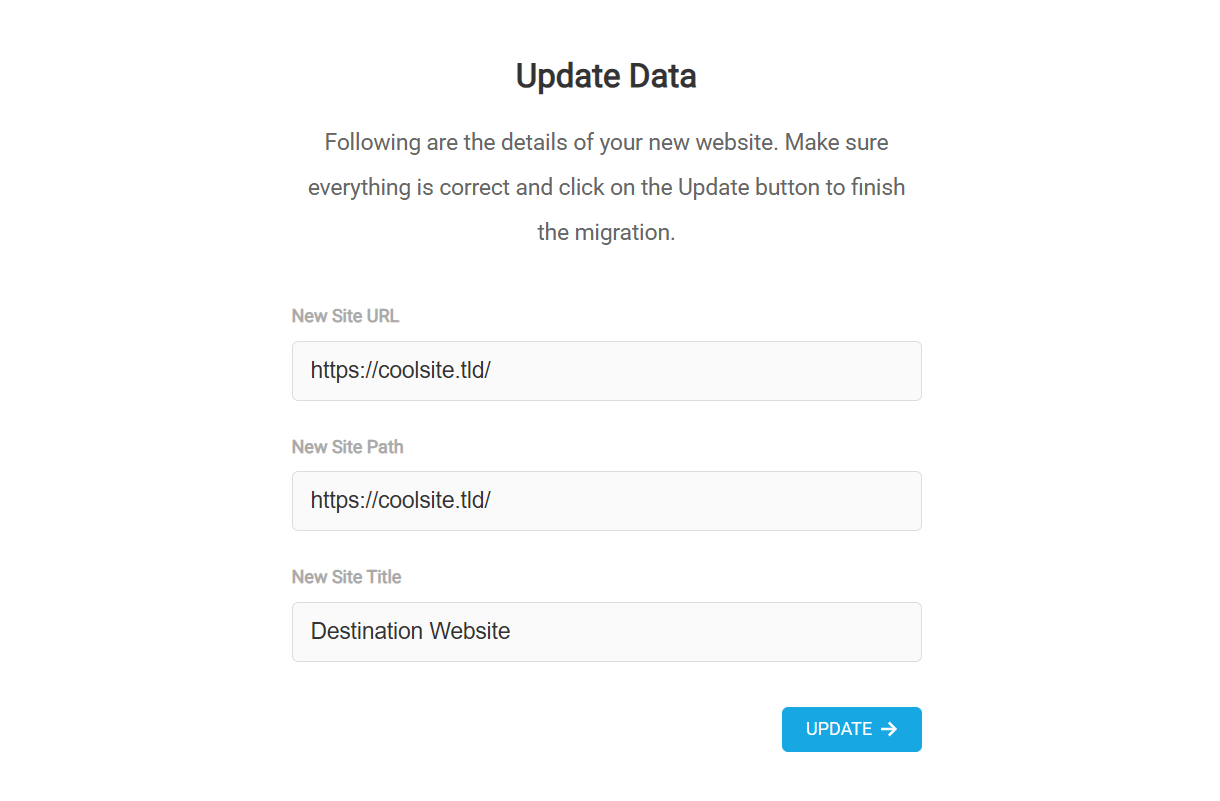The height and width of the screenshot is (801, 1220).
Task: Click the path value in the second field
Action: click(400, 500)
